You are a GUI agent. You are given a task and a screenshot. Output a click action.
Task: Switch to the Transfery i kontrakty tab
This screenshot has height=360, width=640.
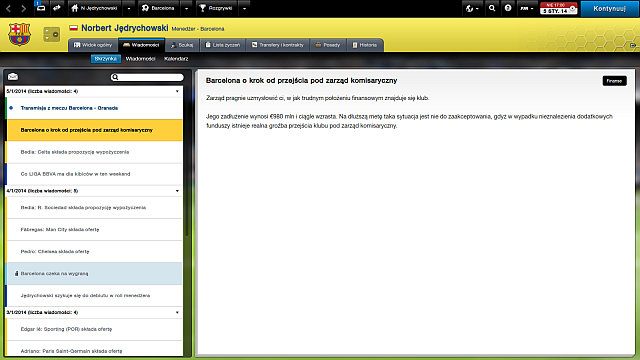pos(278,45)
